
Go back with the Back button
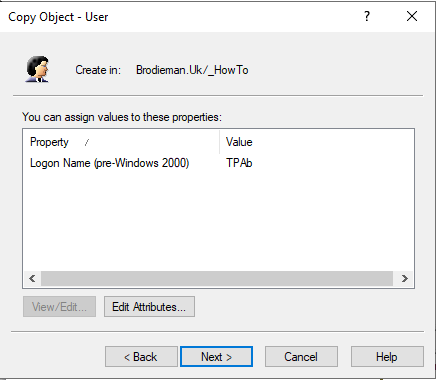(x=141, y=357)
